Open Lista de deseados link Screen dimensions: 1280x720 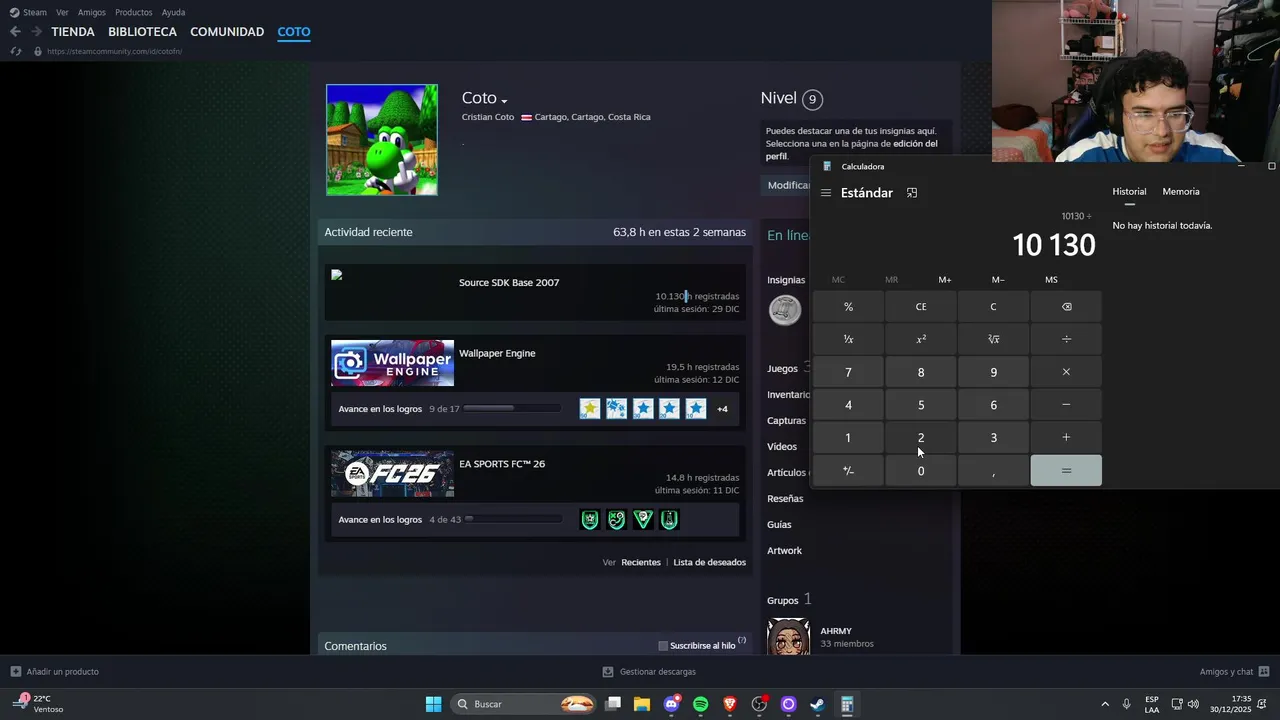point(709,563)
